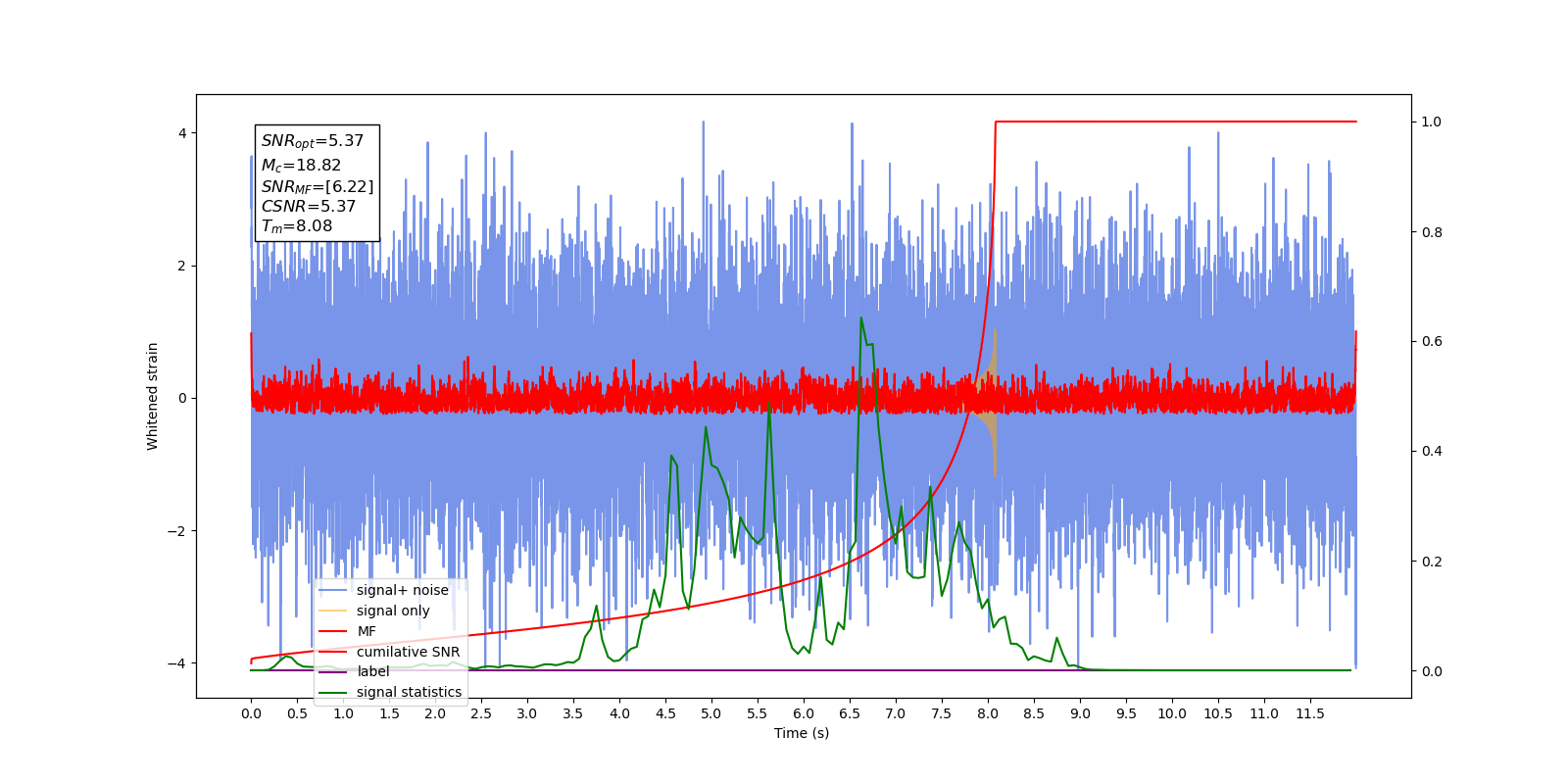Click the 'MF' legend label
This screenshot has width=1568, height=784.
367,631
